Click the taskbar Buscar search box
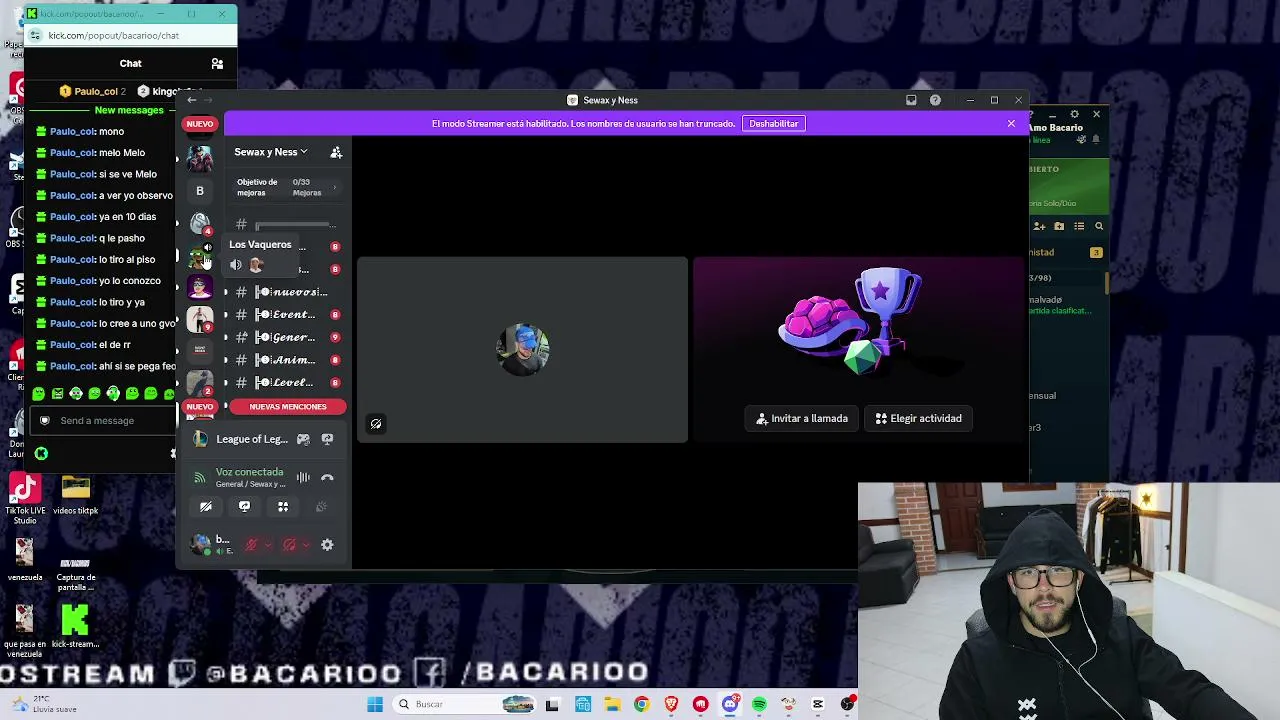 [x=465, y=705]
